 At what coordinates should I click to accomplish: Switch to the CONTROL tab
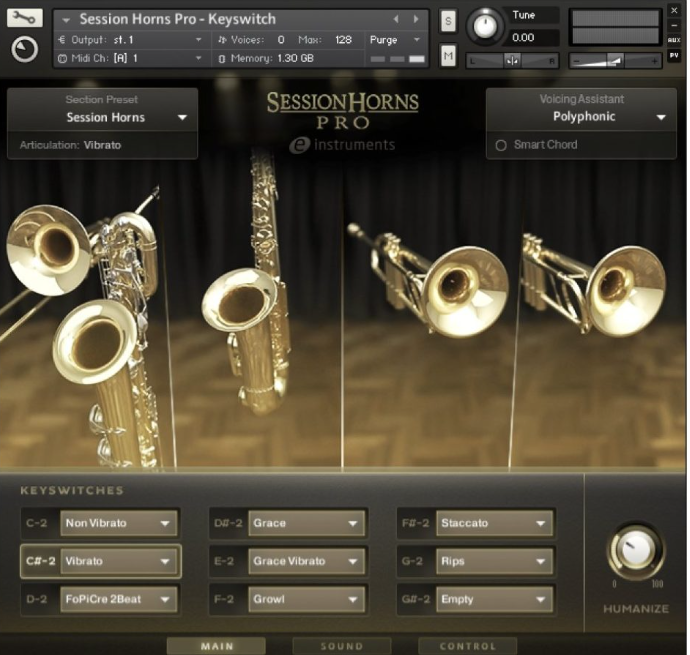pyautogui.click(x=467, y=646)
